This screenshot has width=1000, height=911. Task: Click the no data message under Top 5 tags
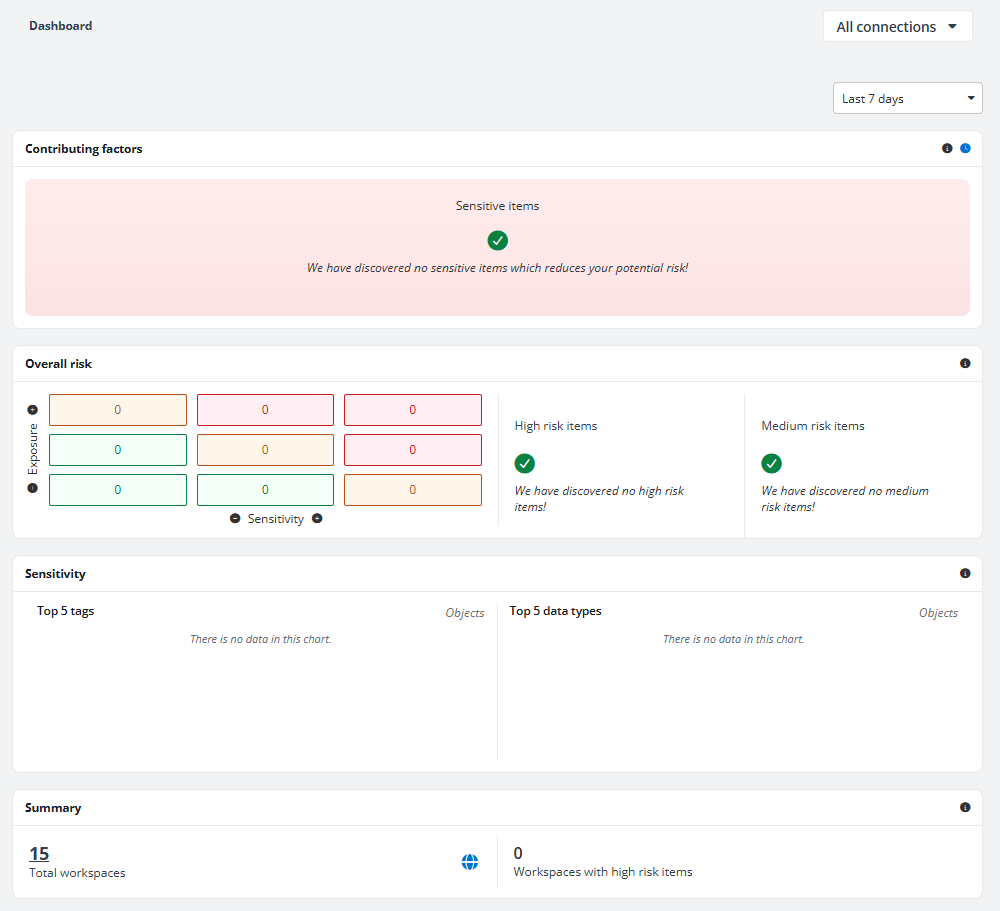pyautogui.click(x=261, y=639)
